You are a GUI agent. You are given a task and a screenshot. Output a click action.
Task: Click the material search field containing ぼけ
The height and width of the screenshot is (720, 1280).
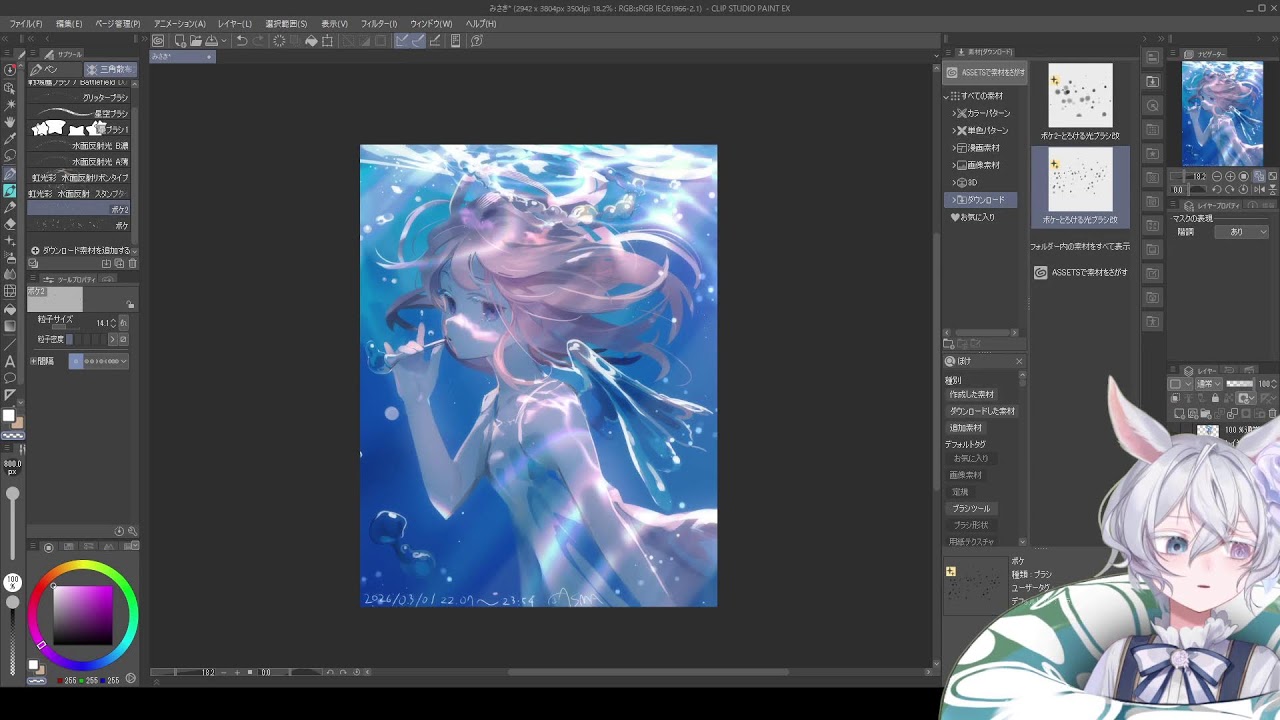pos(984,361)
